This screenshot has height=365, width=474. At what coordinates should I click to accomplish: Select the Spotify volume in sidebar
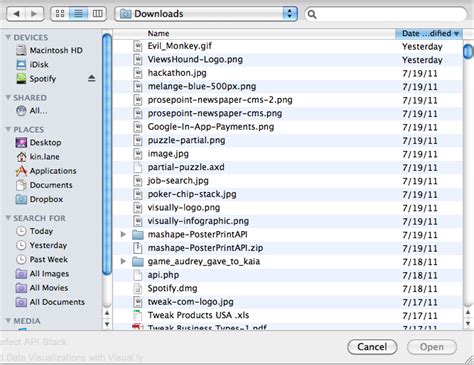click(x=36, y=79)
